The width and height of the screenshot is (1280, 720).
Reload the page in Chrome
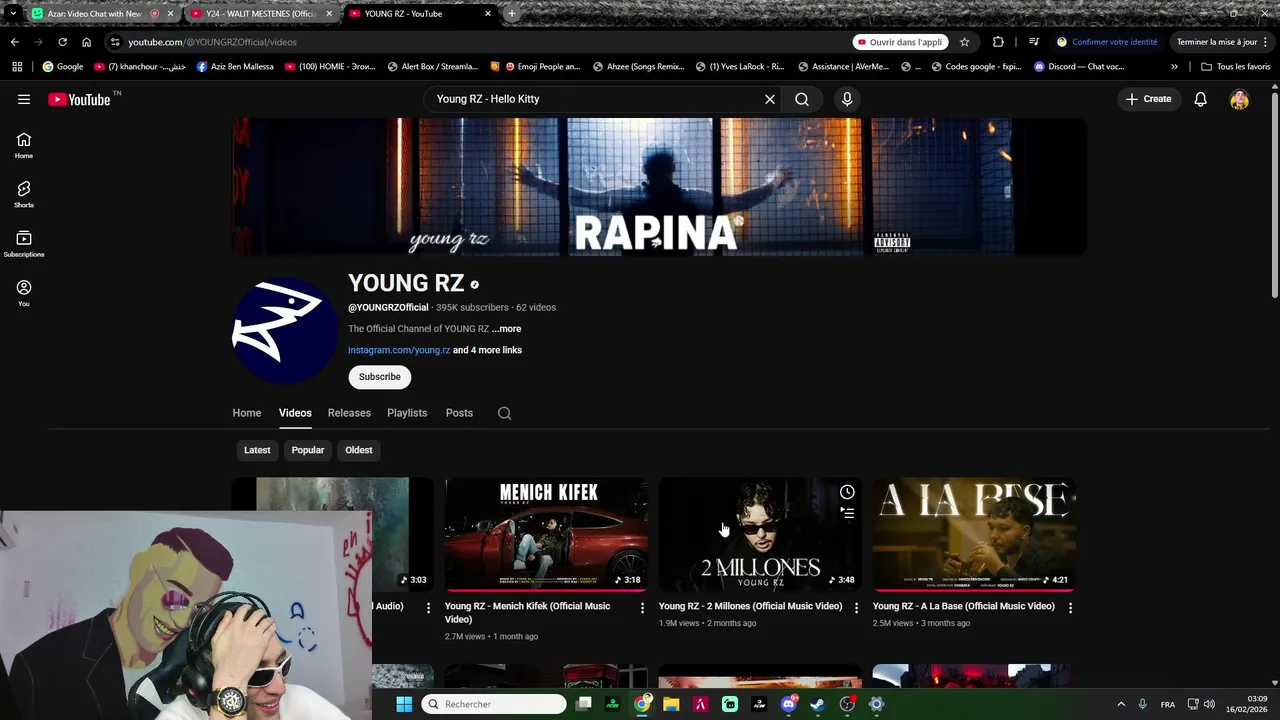(62, 42)
